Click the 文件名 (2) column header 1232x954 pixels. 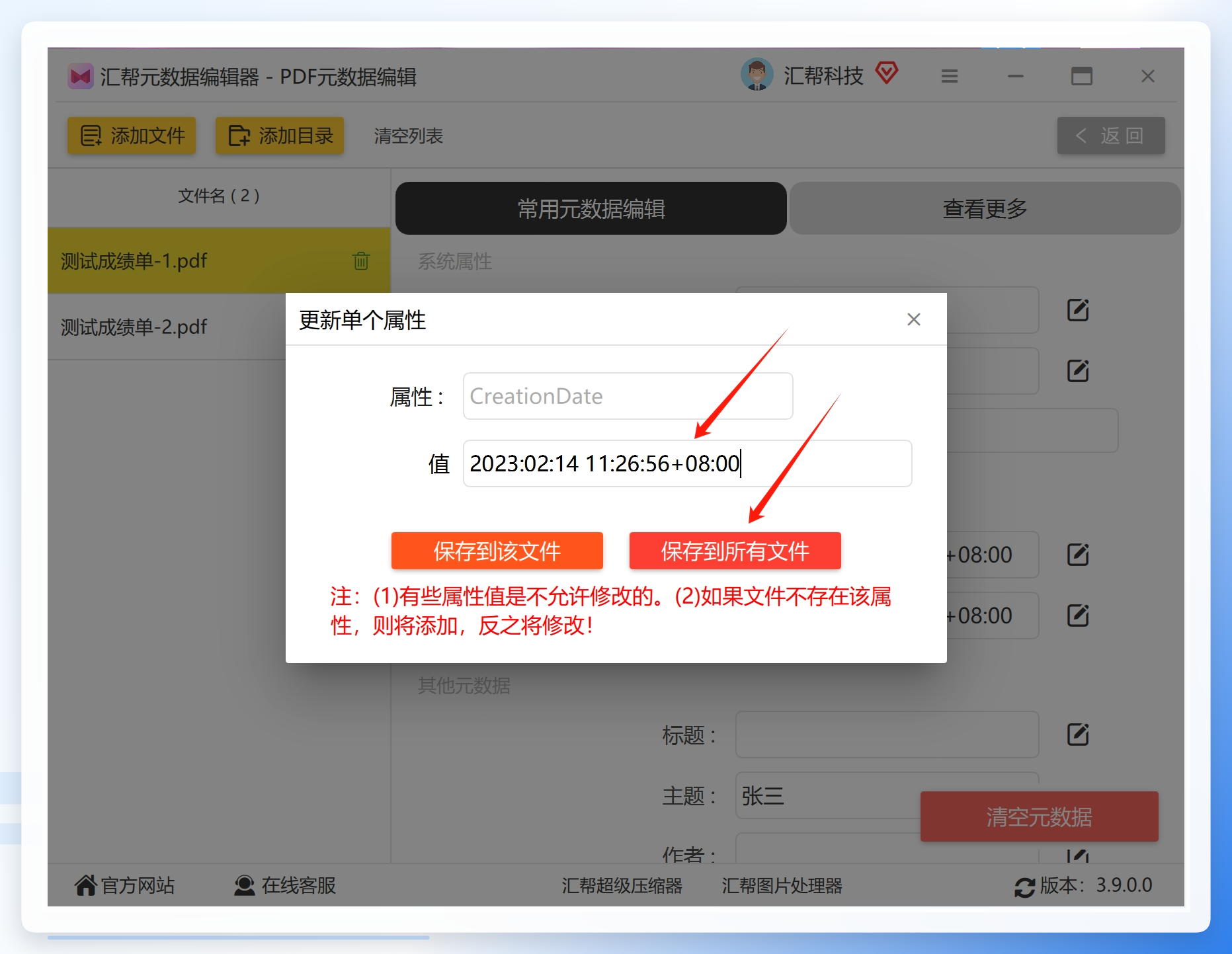click(x=219, y=196)
